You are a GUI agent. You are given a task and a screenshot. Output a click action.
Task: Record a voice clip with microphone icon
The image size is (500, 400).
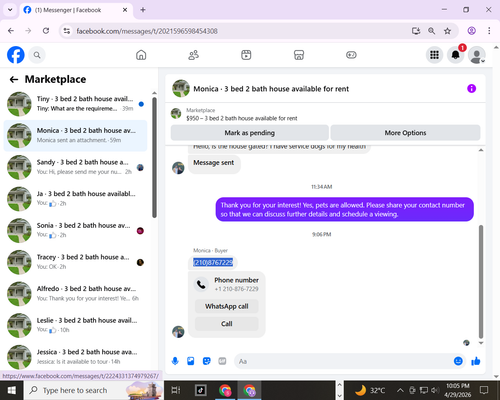click(175, 361)
